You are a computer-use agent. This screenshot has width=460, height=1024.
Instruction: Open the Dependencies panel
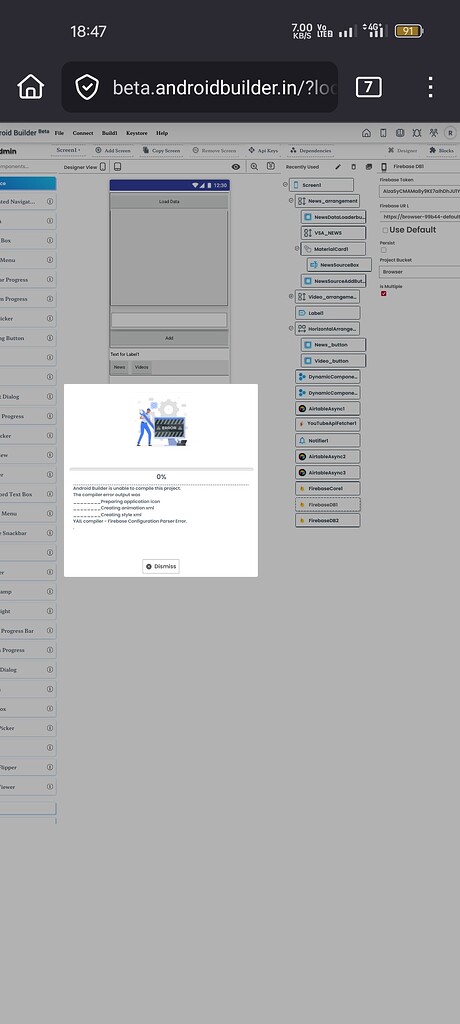[x=310, y=150]
